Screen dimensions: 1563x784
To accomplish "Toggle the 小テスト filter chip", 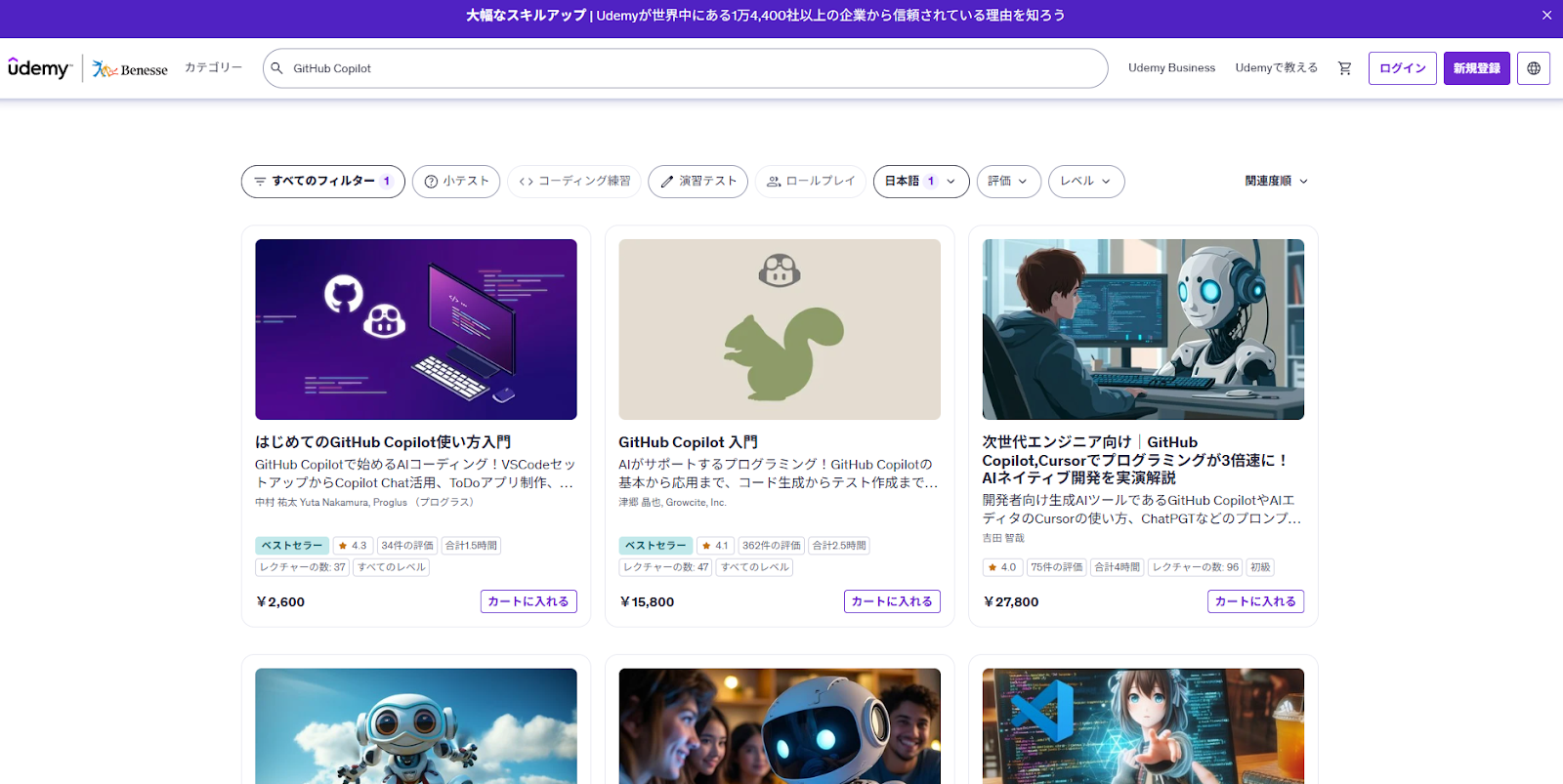I will point(456,182).
